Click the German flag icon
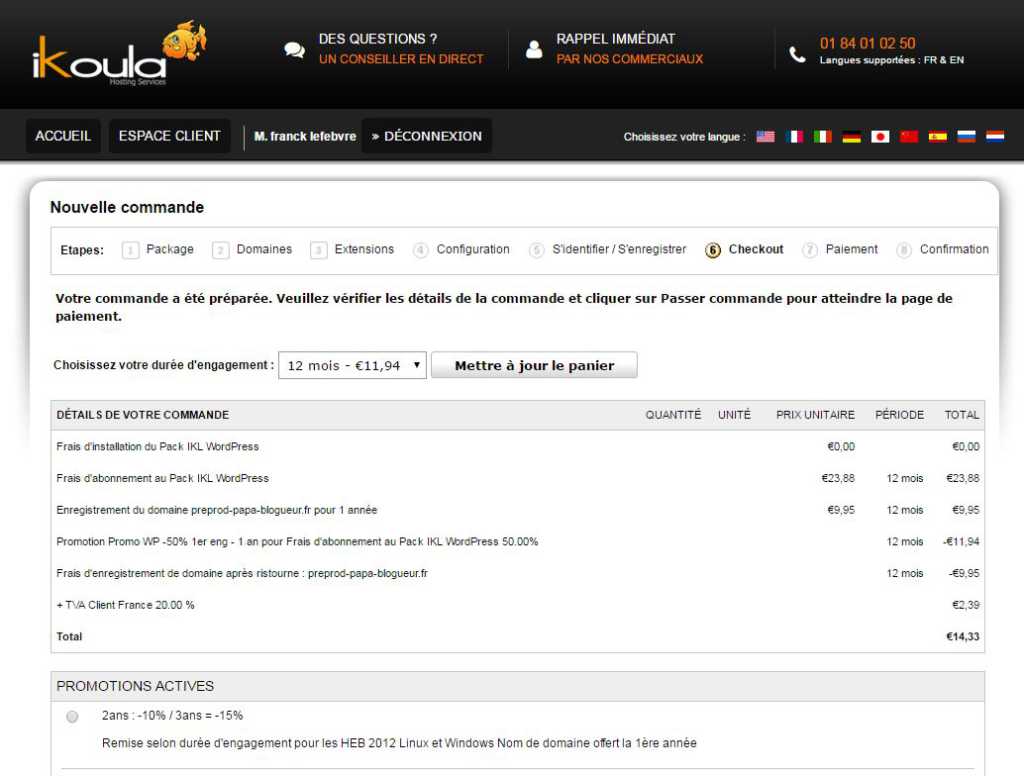 point(851,137)
